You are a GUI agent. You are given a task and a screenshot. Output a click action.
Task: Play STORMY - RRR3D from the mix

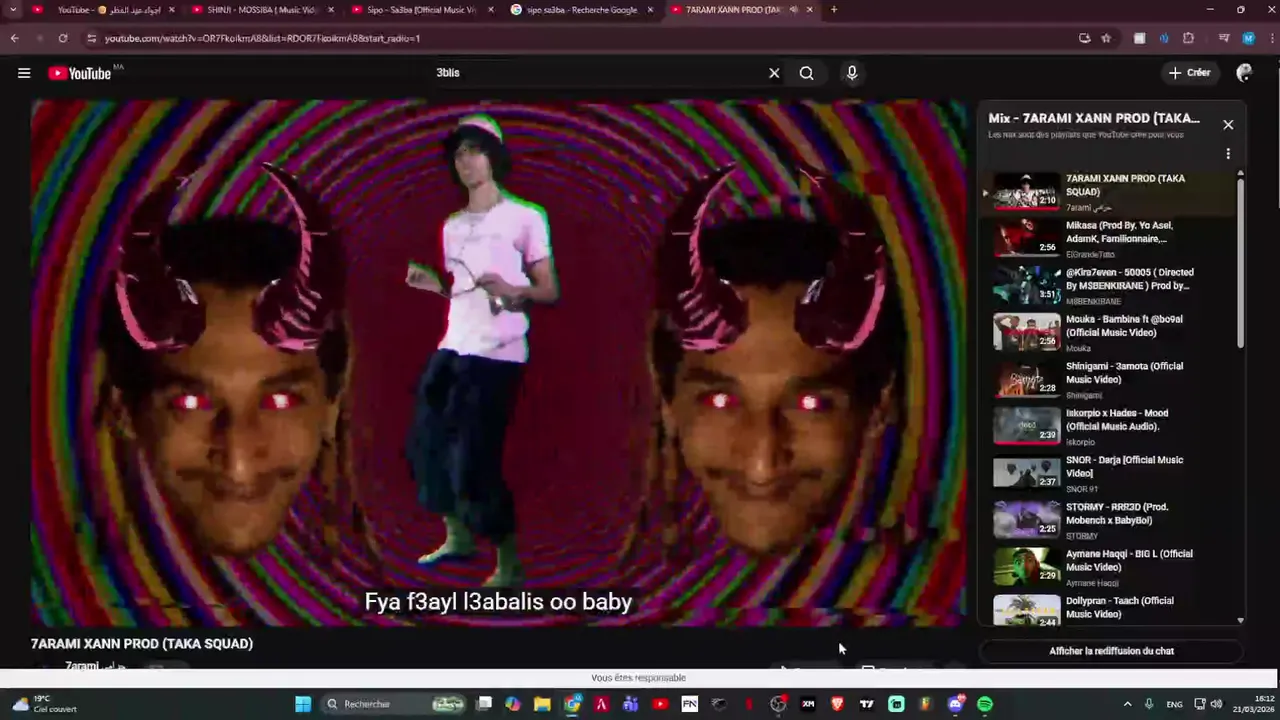[x=1110, y=521]
